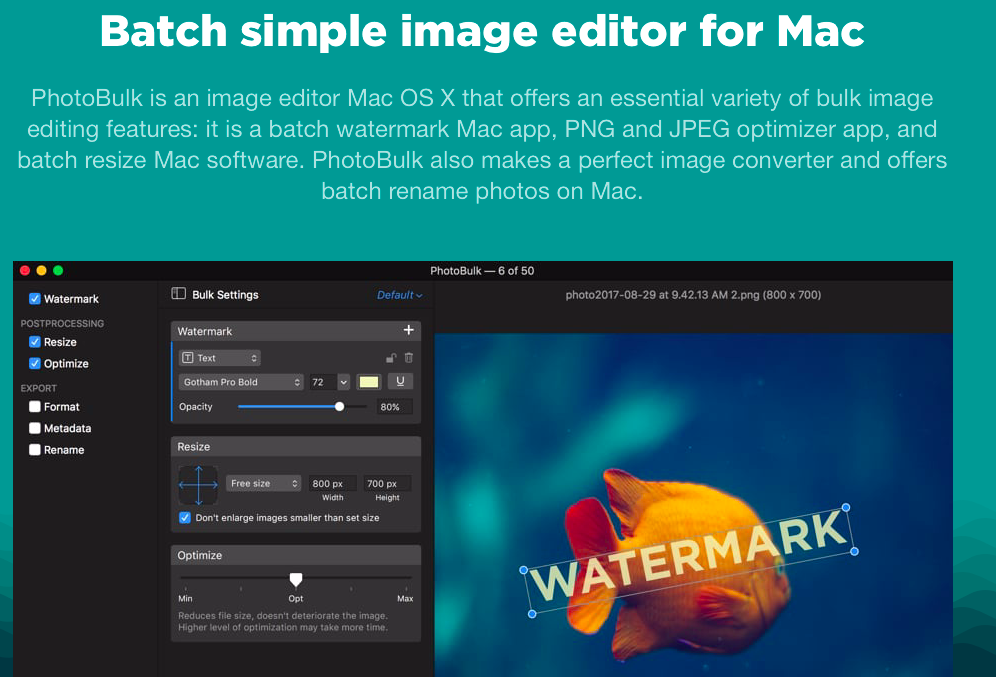The height and width of the screenshot is (677, 996).
Task: Enable the Metadata export checkbox
Action: [x=35, y=428]
